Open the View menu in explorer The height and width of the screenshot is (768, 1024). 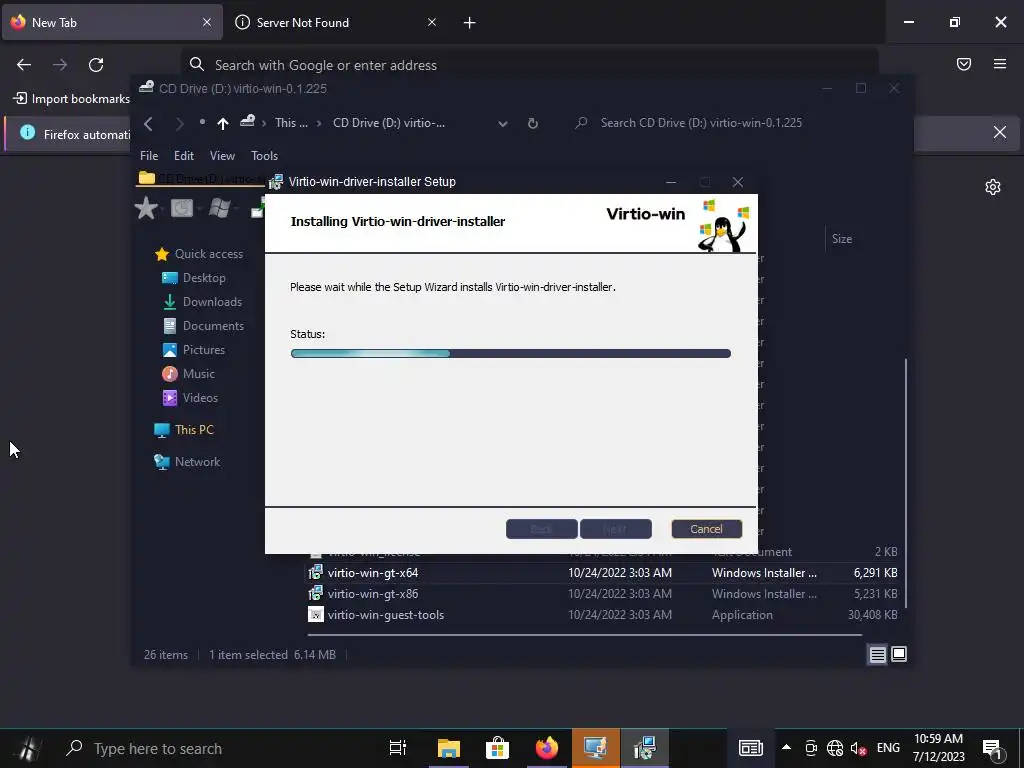click(222, 156)
